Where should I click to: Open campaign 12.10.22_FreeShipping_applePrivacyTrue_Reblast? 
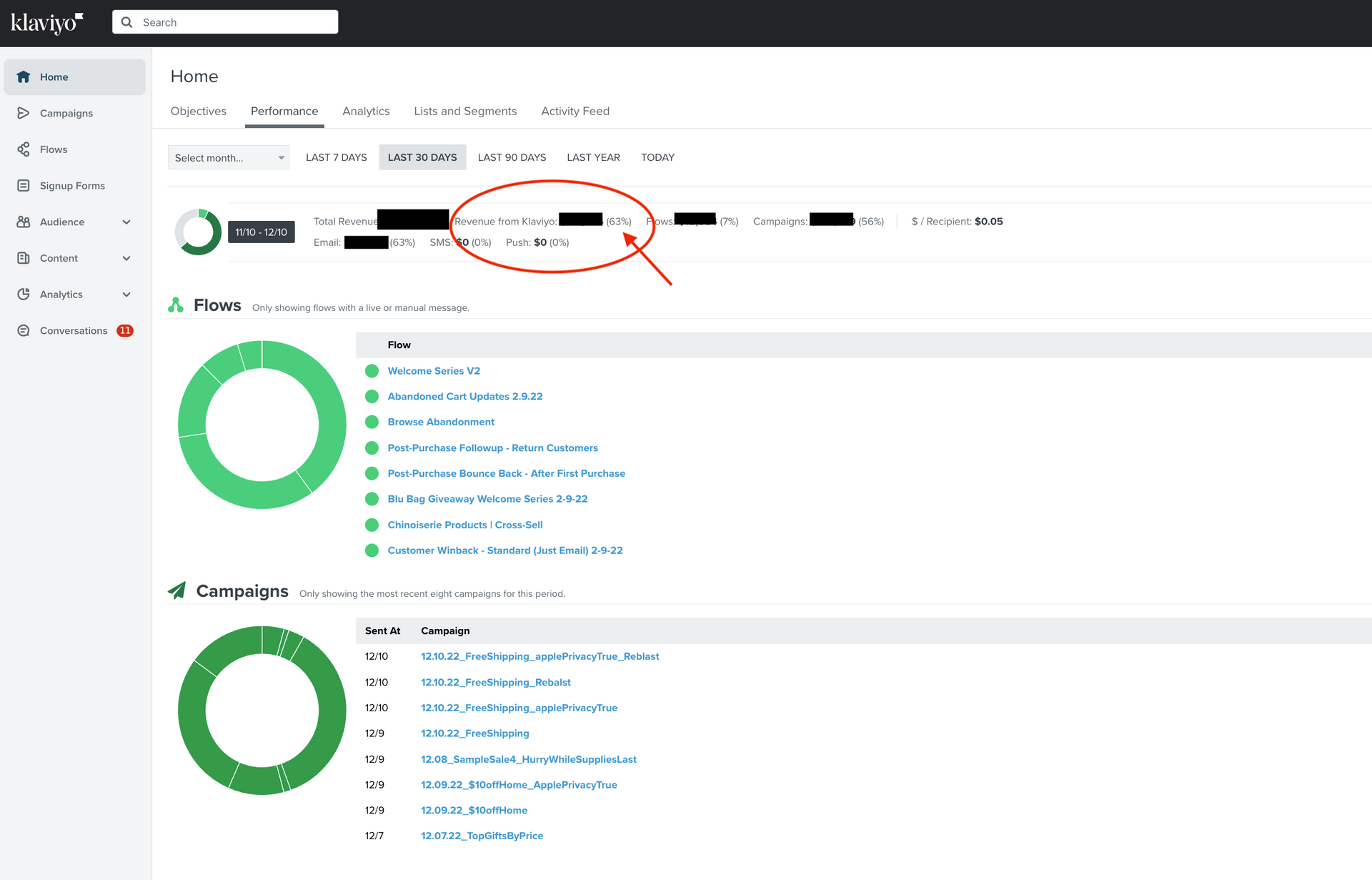(x=540, y=656)
